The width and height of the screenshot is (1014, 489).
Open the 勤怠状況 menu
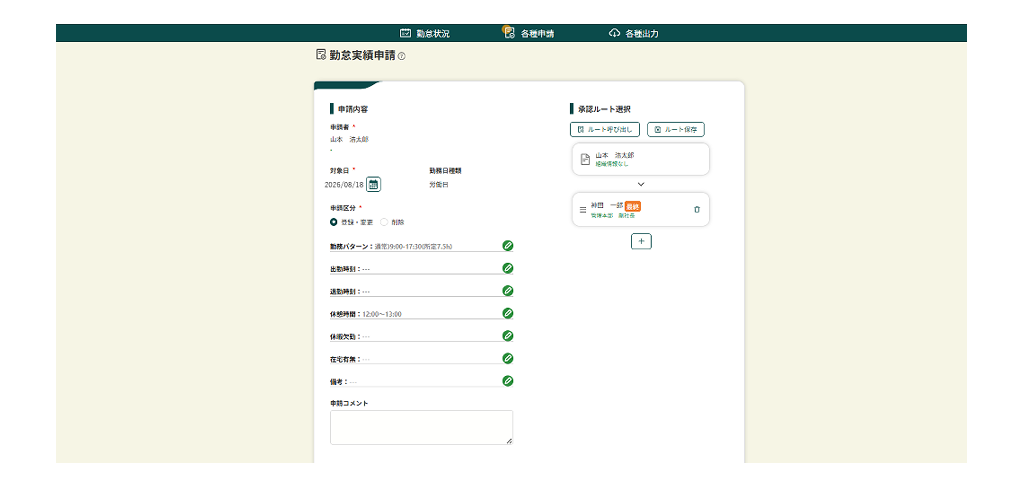[425, 34]
